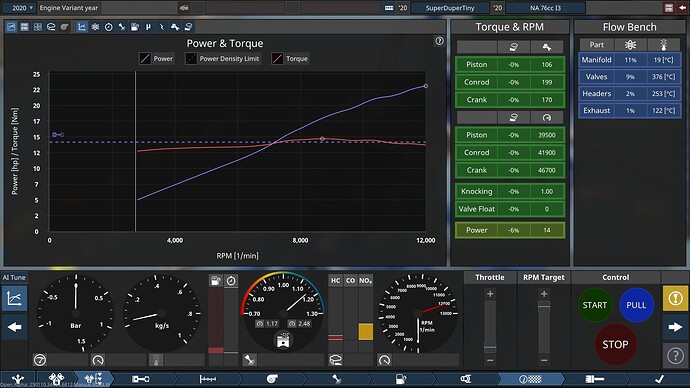Select the HC emissions tab

coord(335,281)
